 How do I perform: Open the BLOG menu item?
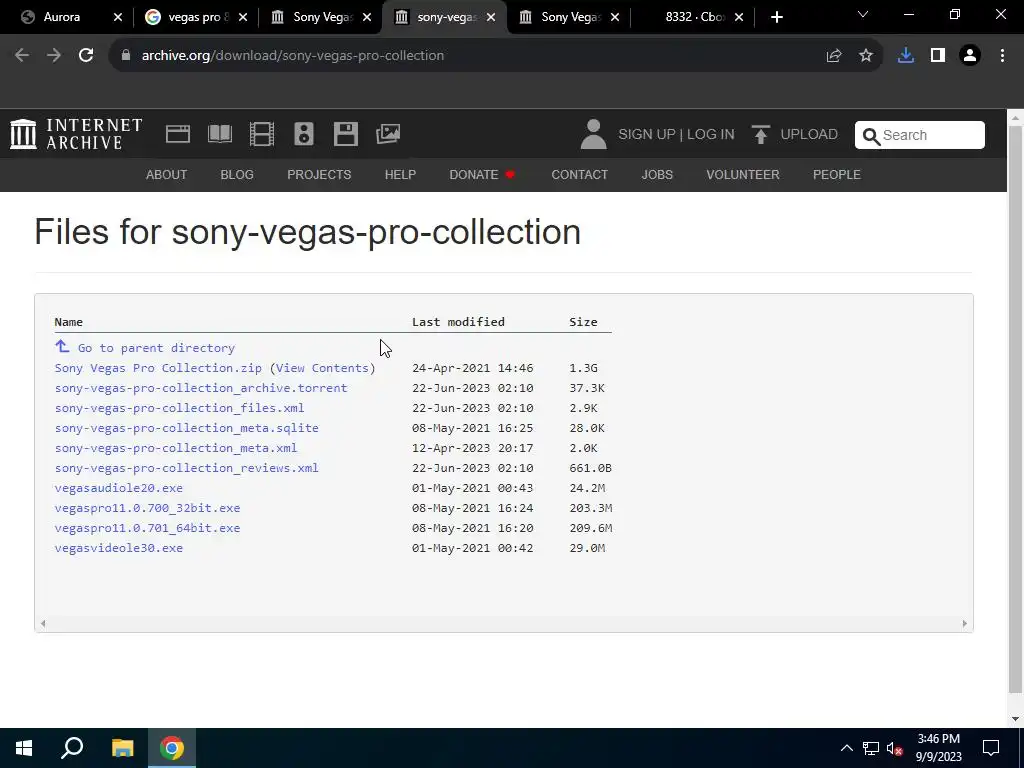[237, 175]
